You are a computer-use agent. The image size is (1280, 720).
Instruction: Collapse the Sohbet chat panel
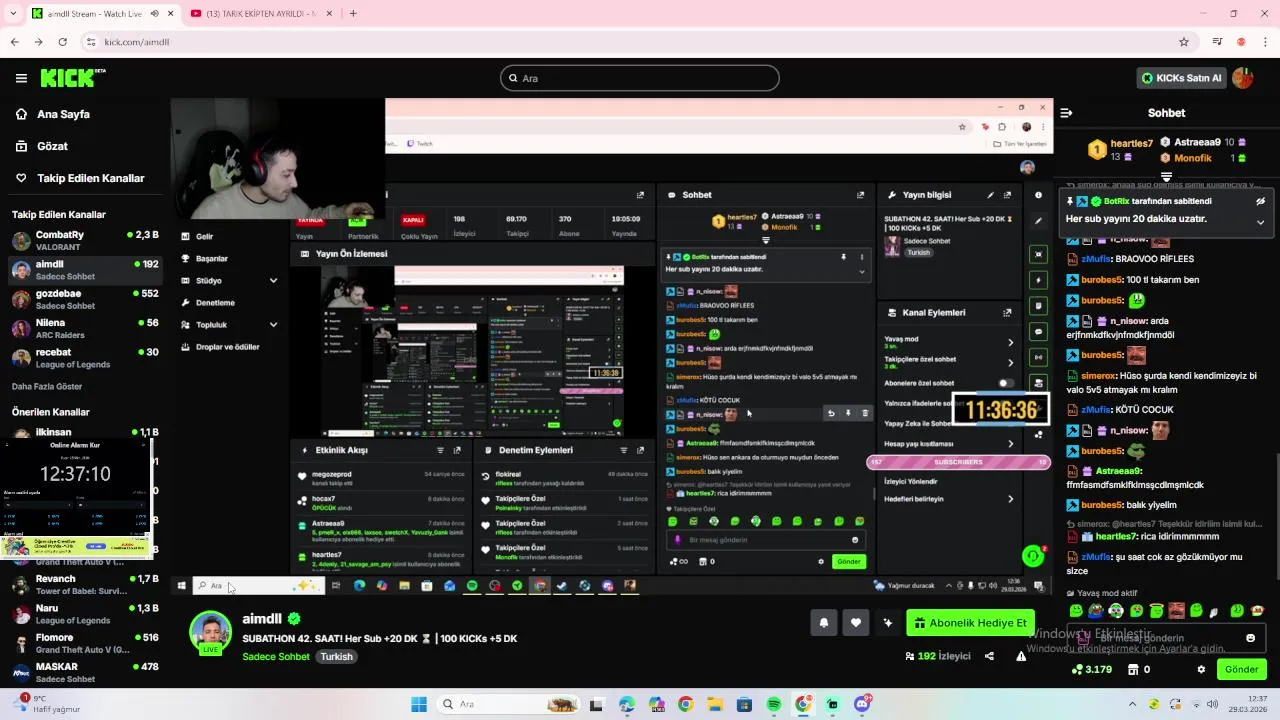[x=1066, y=113]
